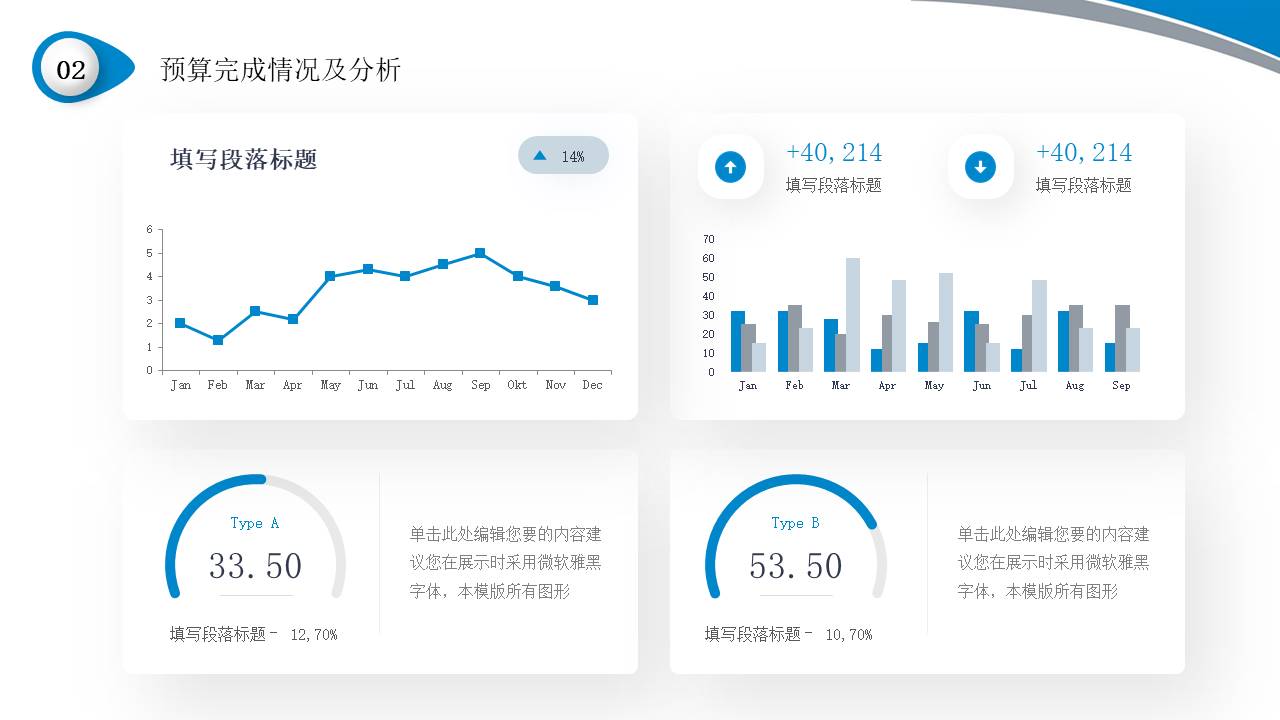Click the Type B gauge value 53.50
Image resolution: width=1280 pixels, height=720 pixels.
795,566
